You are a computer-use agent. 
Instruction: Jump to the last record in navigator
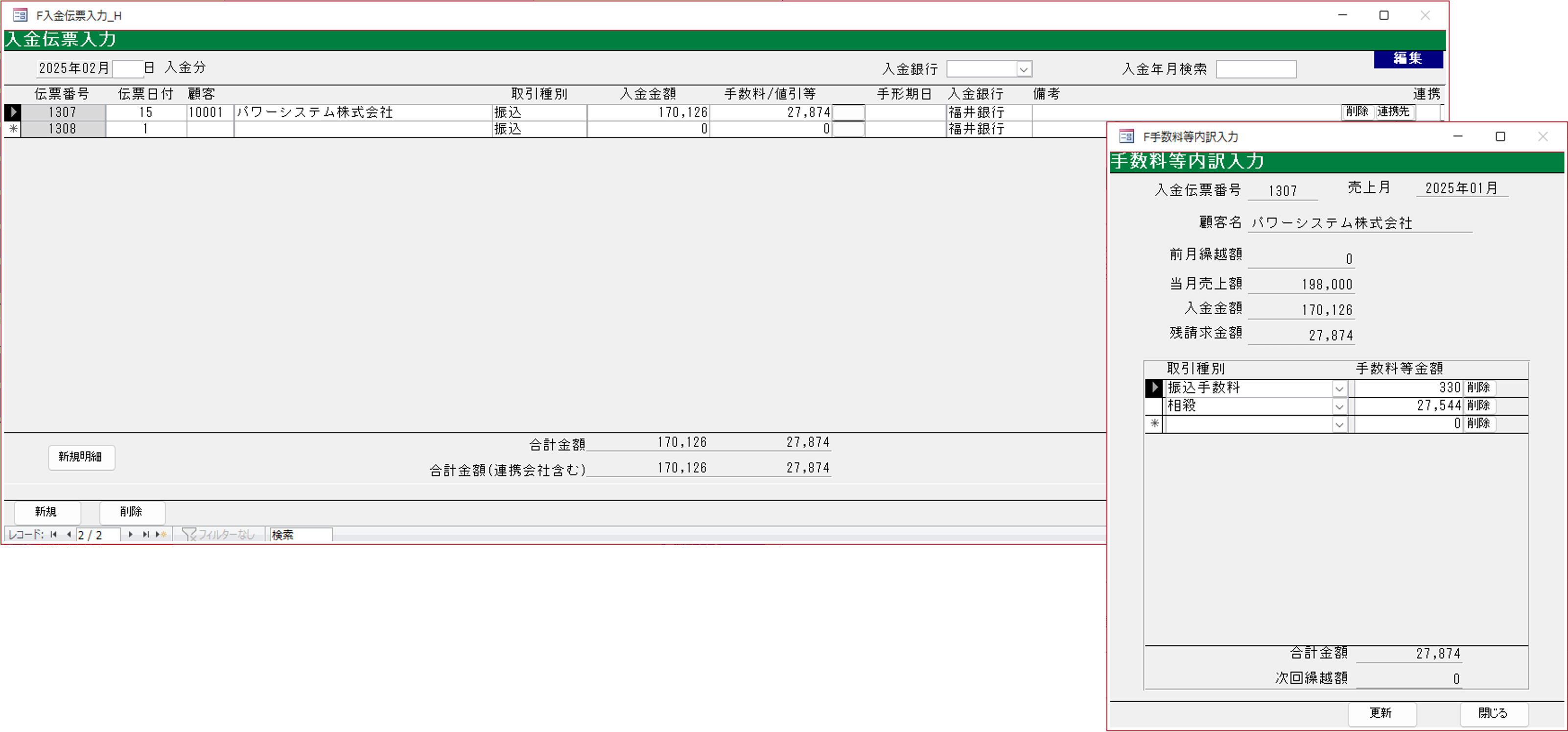(145, 535)
